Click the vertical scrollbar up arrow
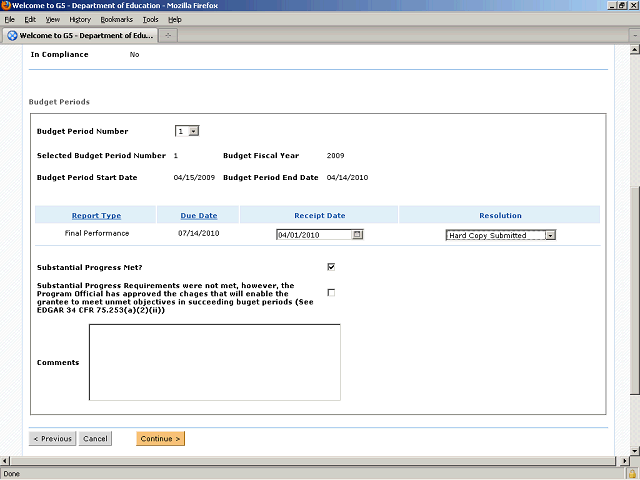 coord(634,50)
